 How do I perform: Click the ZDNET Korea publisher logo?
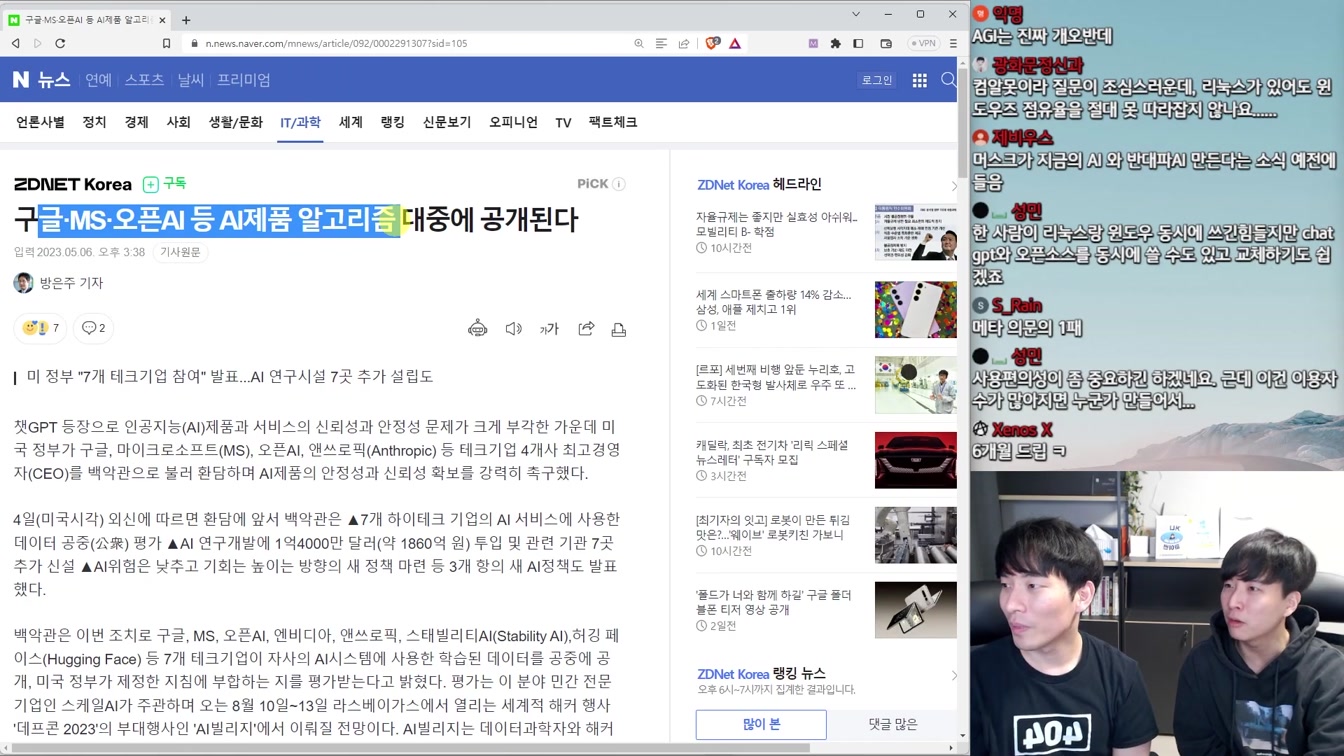coord(73,184)
